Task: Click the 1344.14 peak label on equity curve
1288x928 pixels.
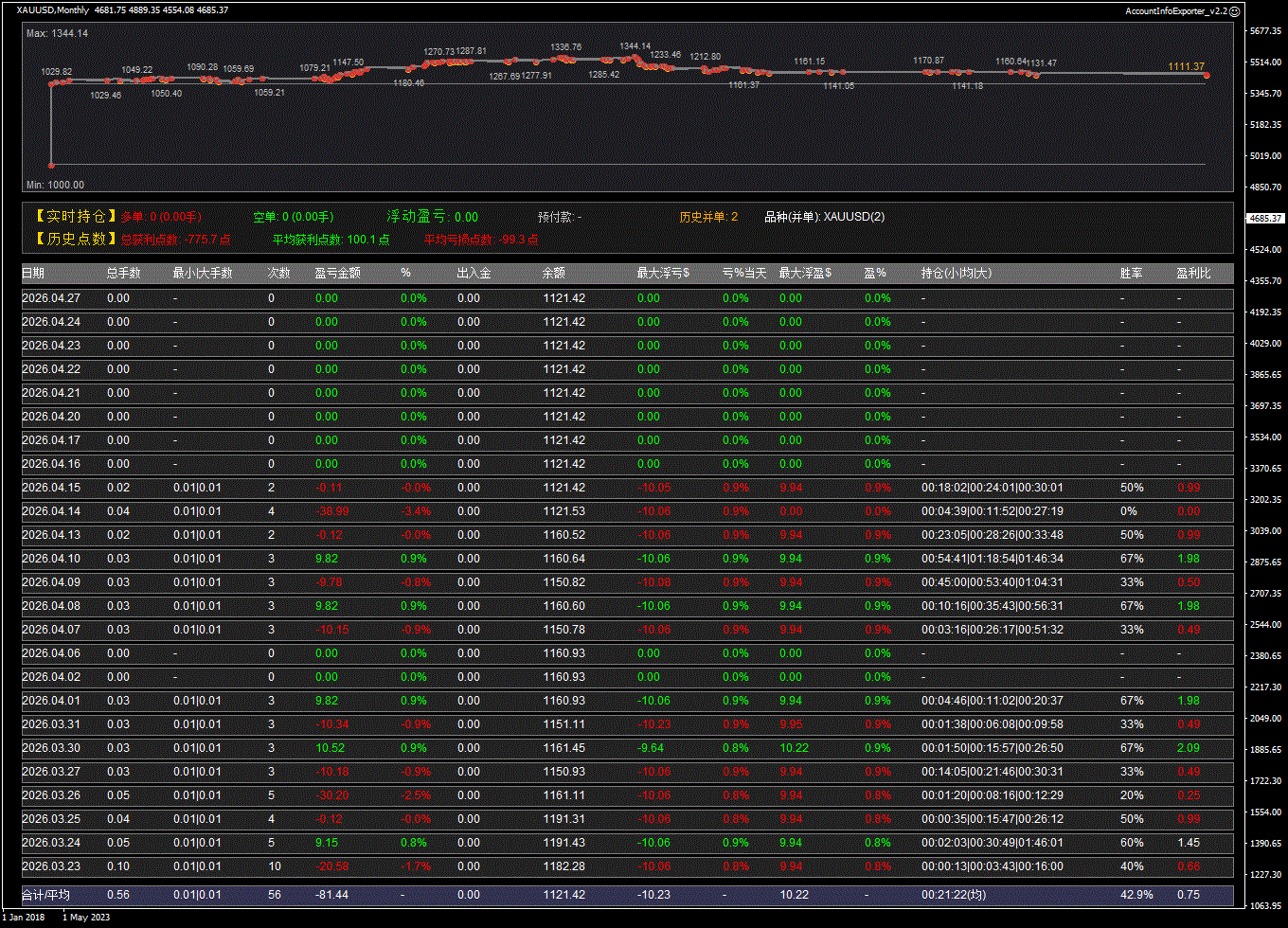Action: click(x=635, y=46)
